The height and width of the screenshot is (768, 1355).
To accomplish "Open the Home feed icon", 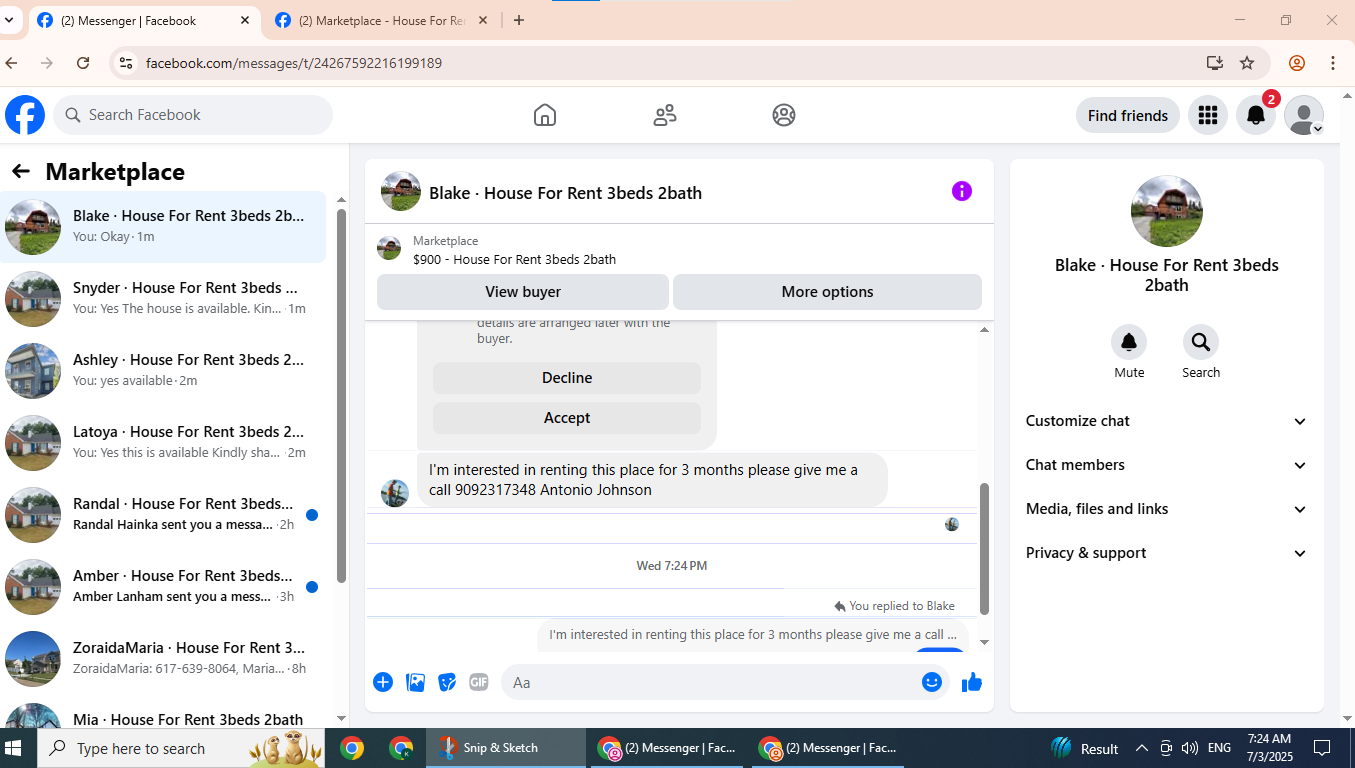I will pyautogui.click(x=545, y=115).
